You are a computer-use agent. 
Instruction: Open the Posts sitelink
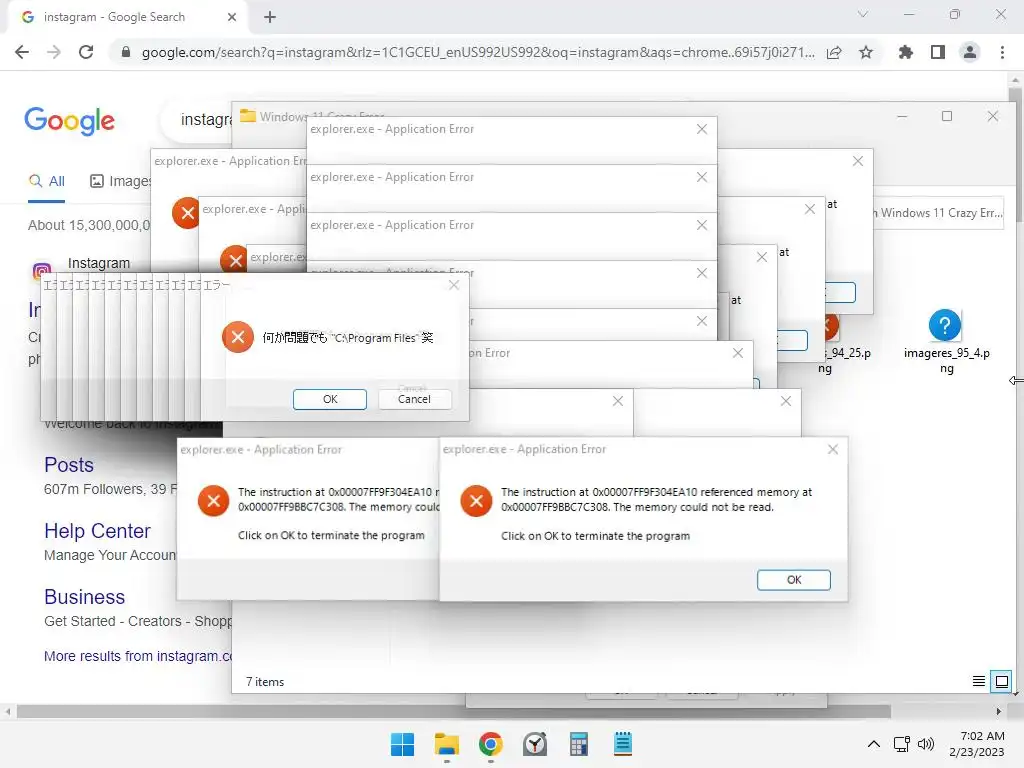coord(69,465)
